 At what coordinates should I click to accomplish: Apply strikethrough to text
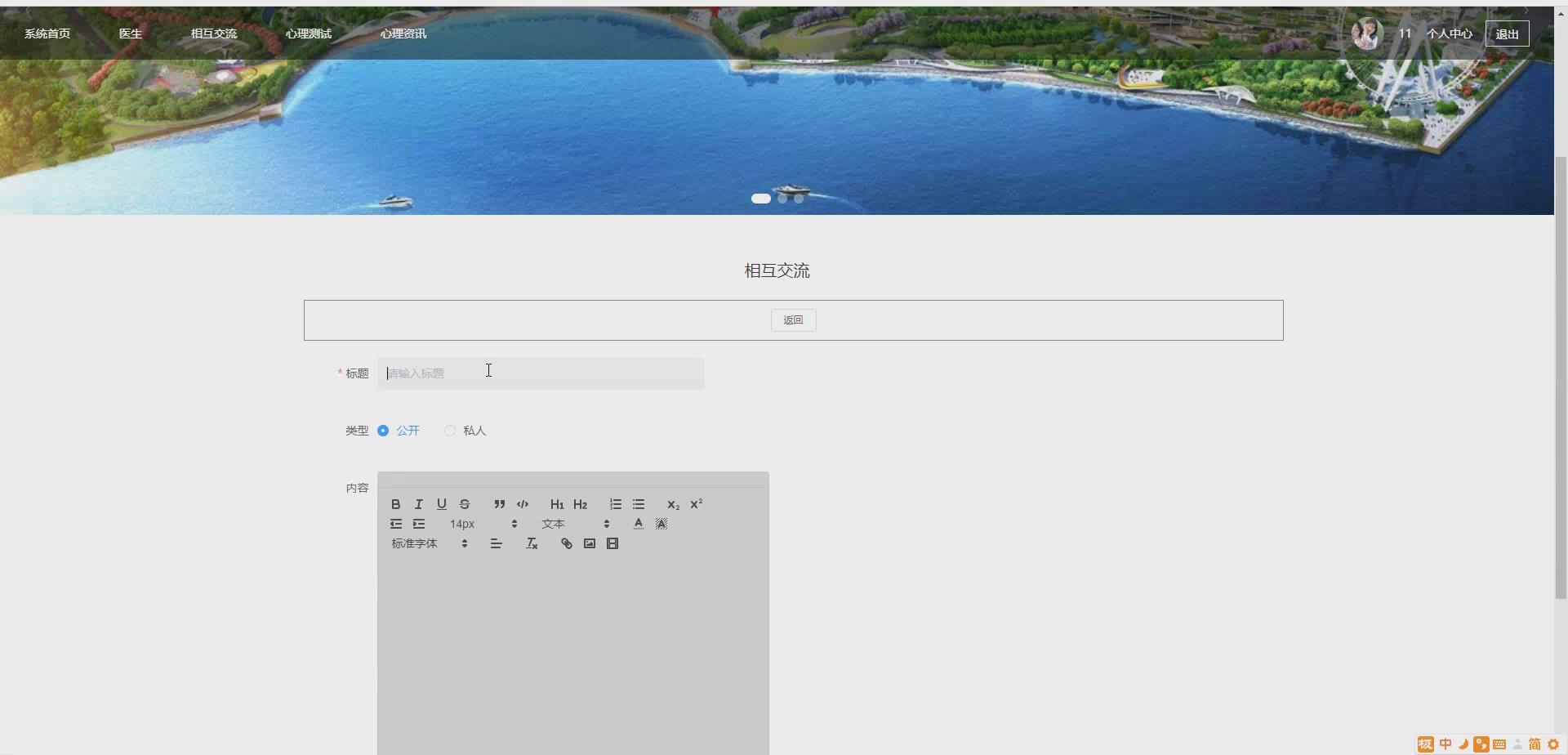464,504
